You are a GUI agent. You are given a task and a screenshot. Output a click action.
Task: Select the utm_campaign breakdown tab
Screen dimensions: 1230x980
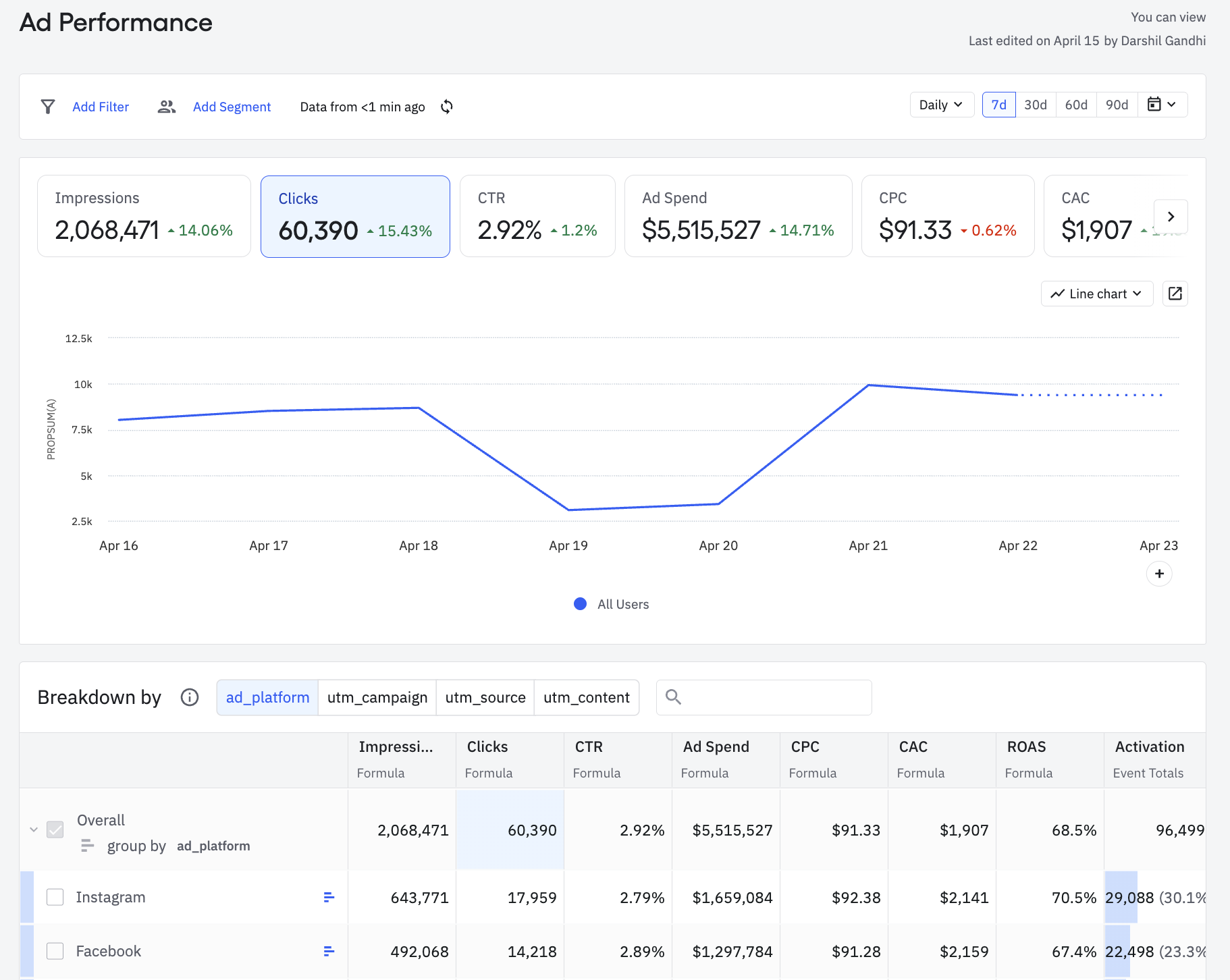click(x=377, y=697)
